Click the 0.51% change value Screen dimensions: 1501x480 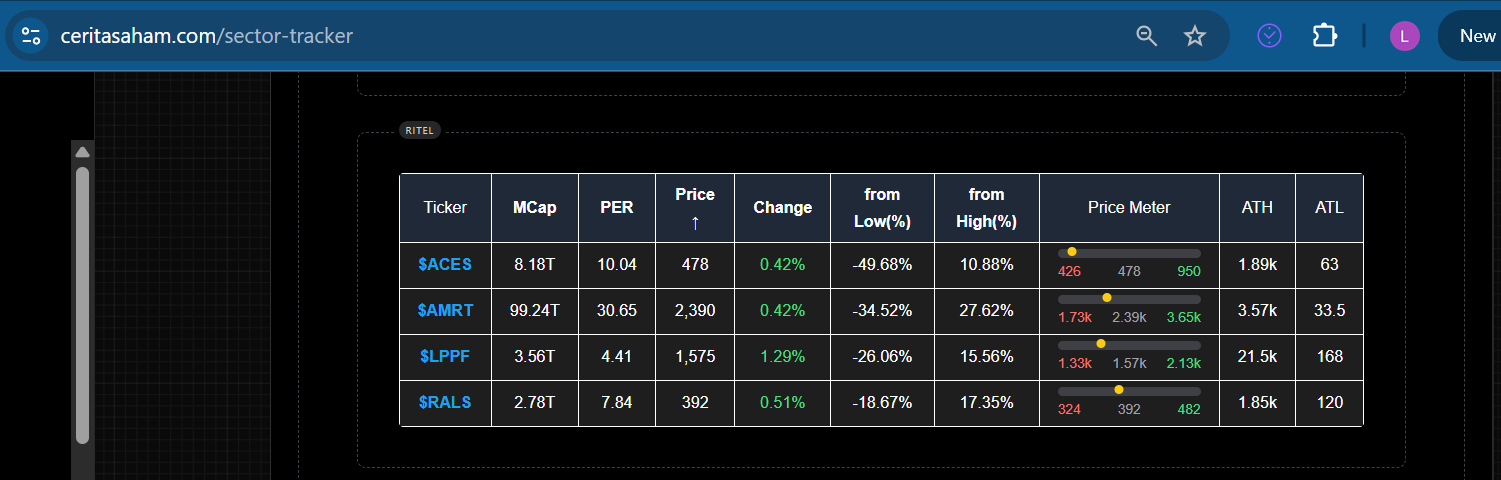[782, 403]
